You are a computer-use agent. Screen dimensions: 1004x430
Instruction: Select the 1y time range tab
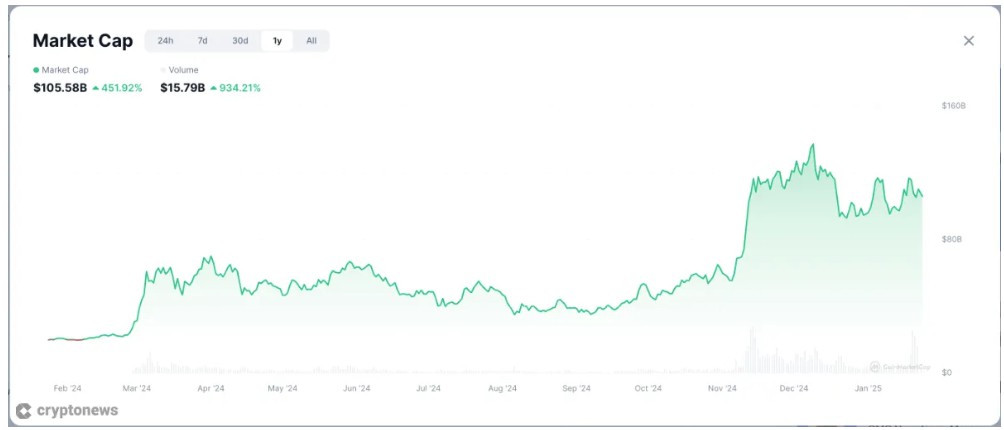pyautogui.click(x=277, y=41)
